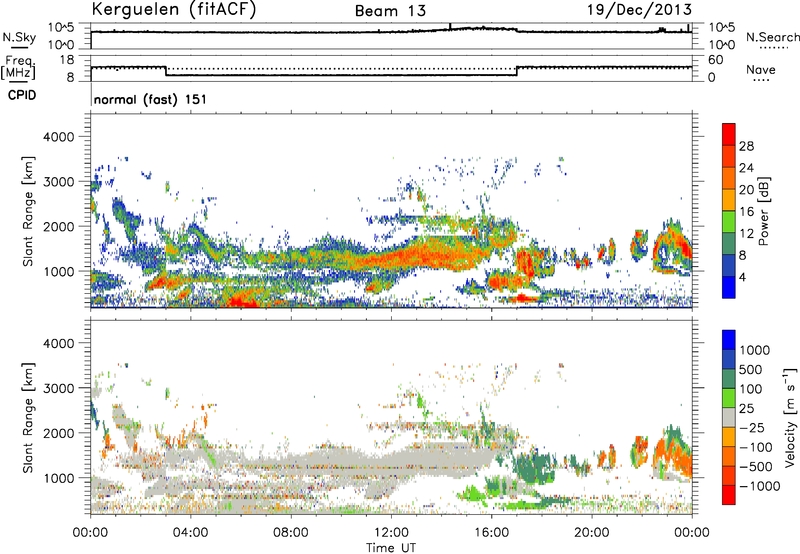The height and width of the screenshot is (554, 800).
Task: Click the blue bottom of the Power colorbar
Action: click(729, 288)
